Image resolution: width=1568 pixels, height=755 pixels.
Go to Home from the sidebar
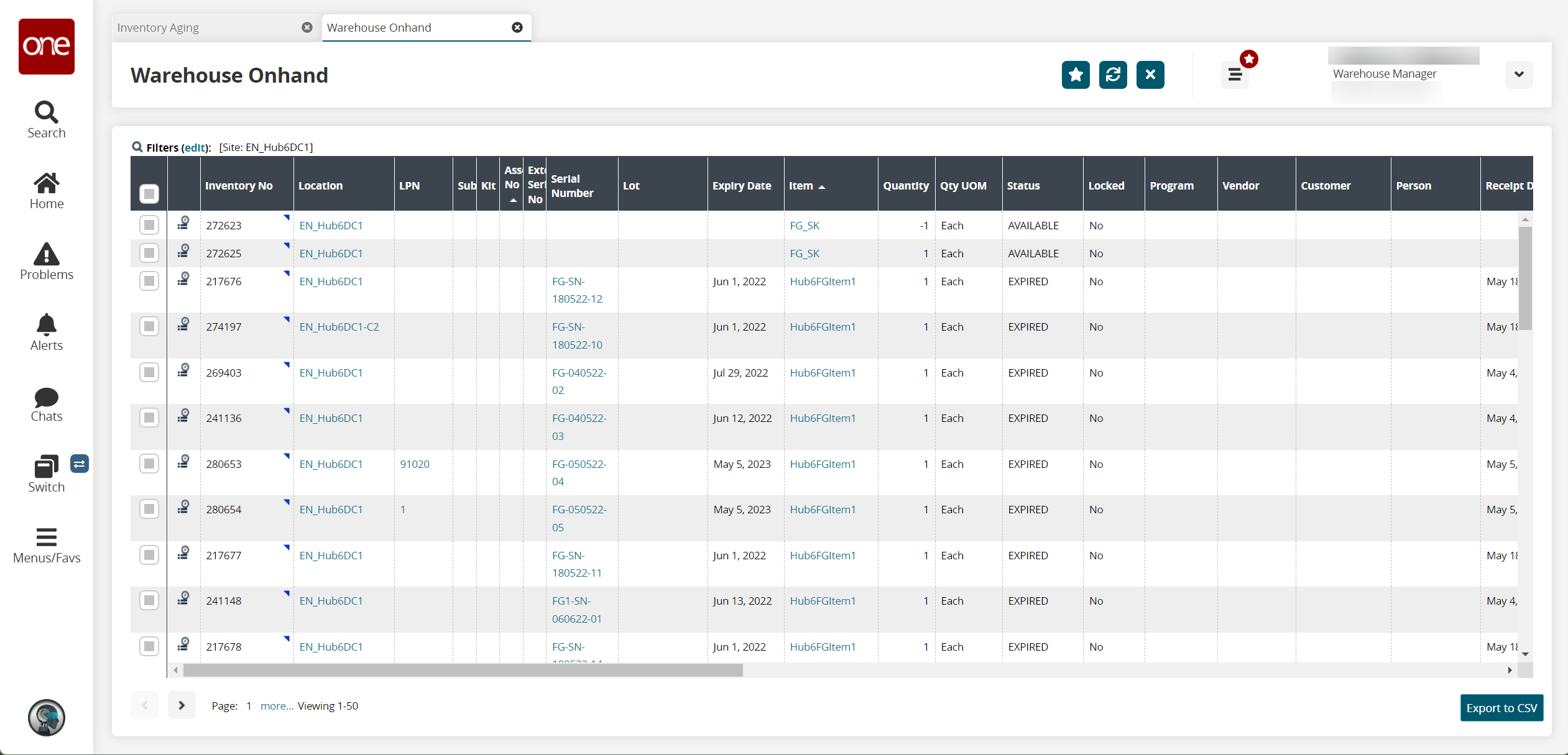(x=47, y=191)
